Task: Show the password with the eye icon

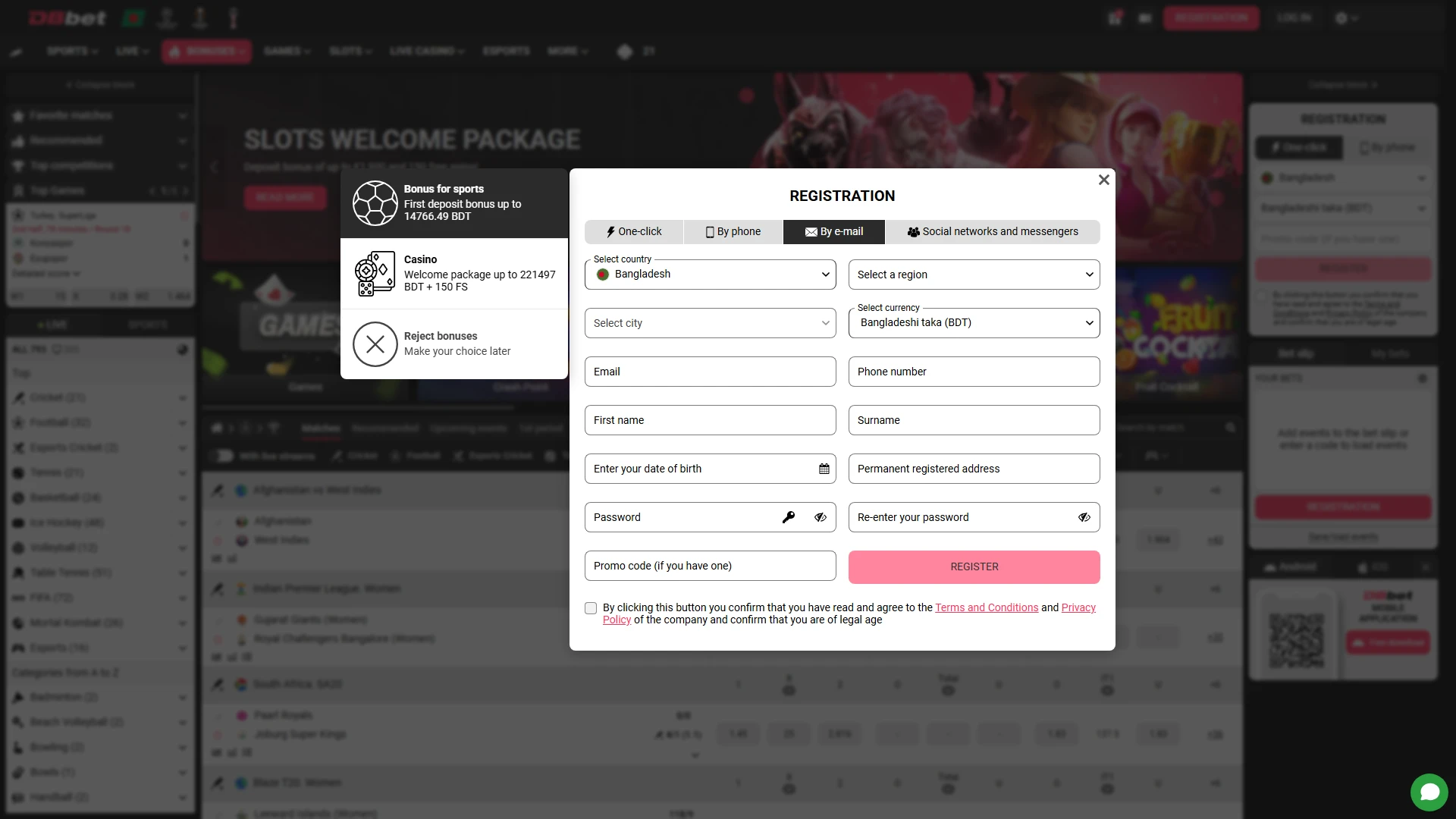Action: pyautogui.click(x=821, y=517)
